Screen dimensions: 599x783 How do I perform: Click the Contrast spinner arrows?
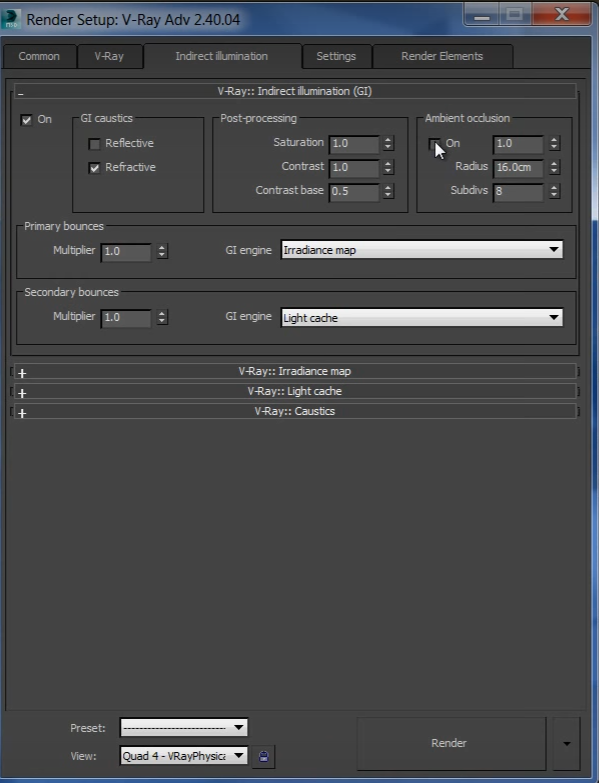388,168
